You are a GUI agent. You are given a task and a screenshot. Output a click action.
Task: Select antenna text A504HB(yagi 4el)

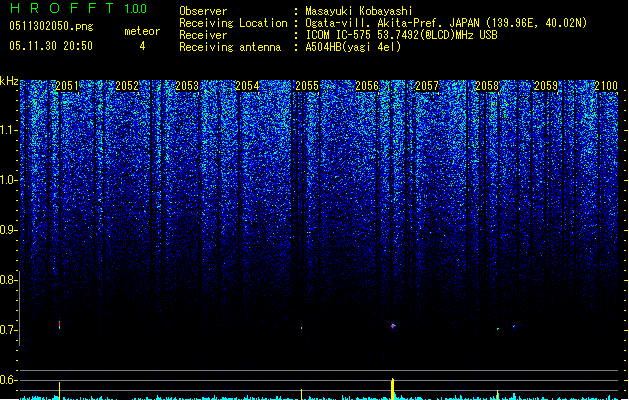(353, 47)
